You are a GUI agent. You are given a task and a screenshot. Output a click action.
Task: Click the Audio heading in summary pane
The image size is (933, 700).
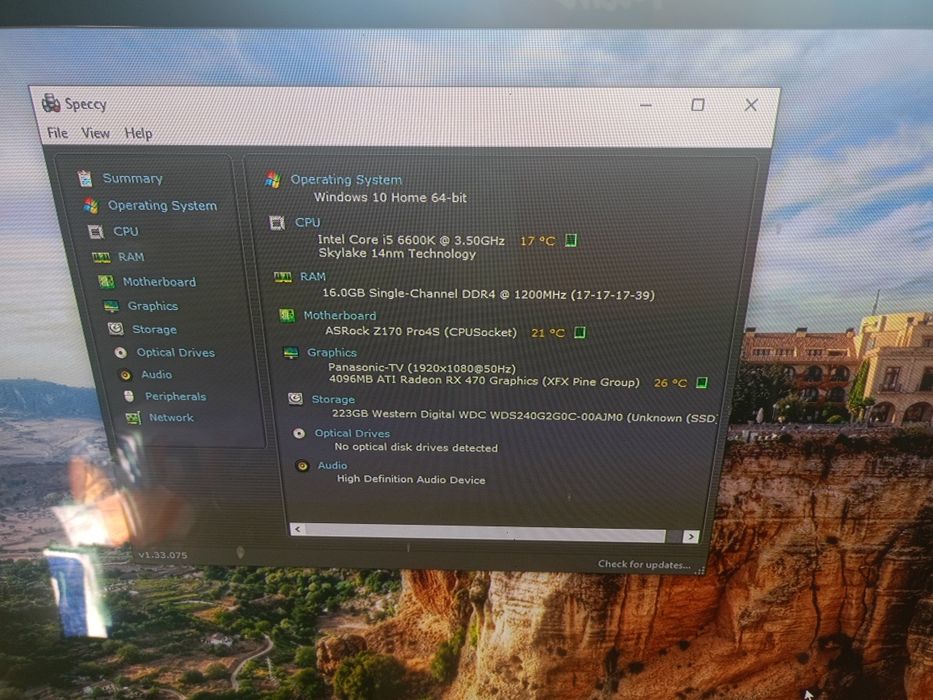[332, 465]
